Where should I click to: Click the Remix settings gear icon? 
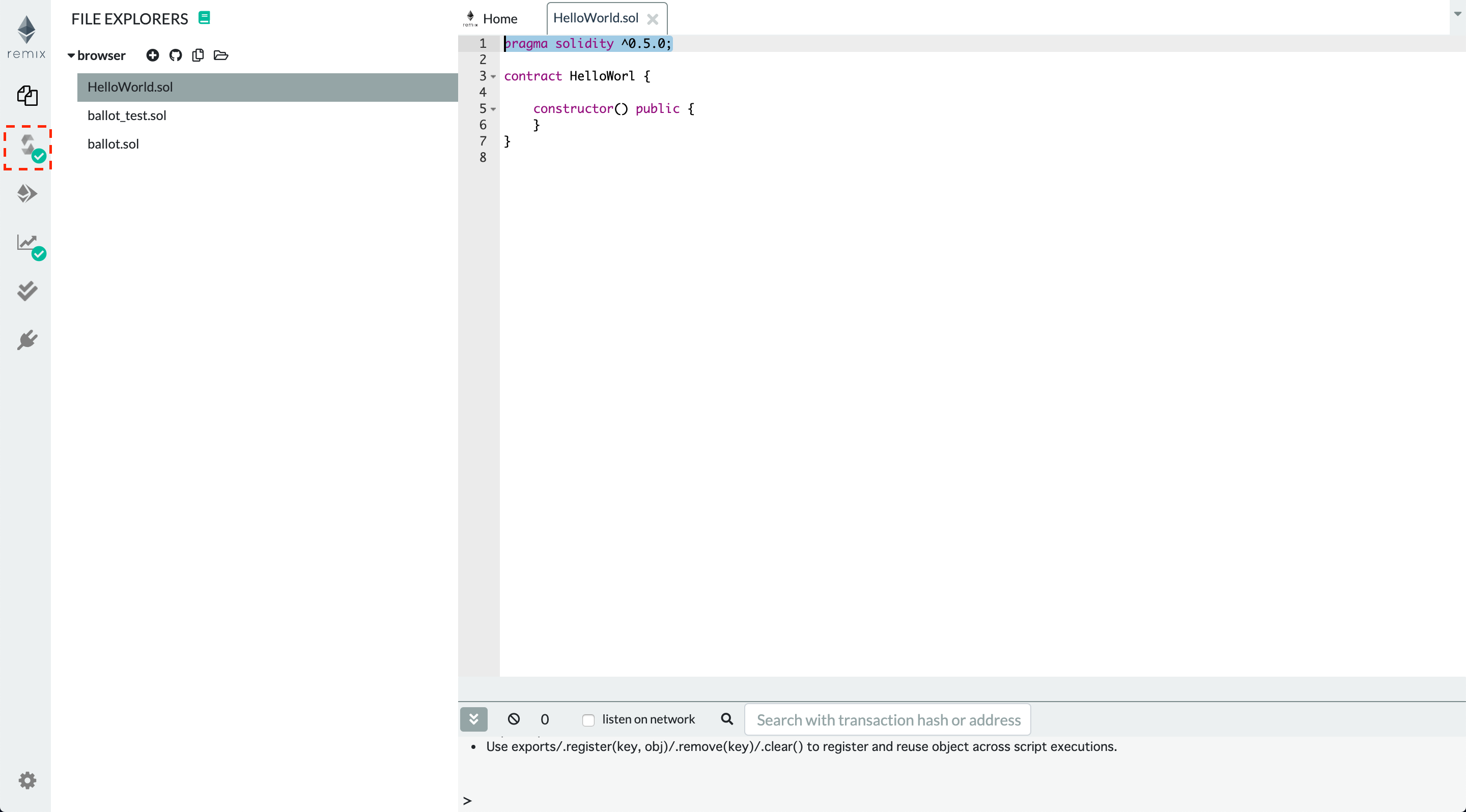click(27, 780)
